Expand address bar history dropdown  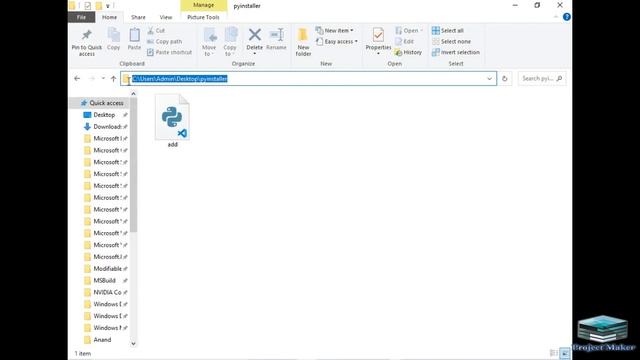(489, 78)
